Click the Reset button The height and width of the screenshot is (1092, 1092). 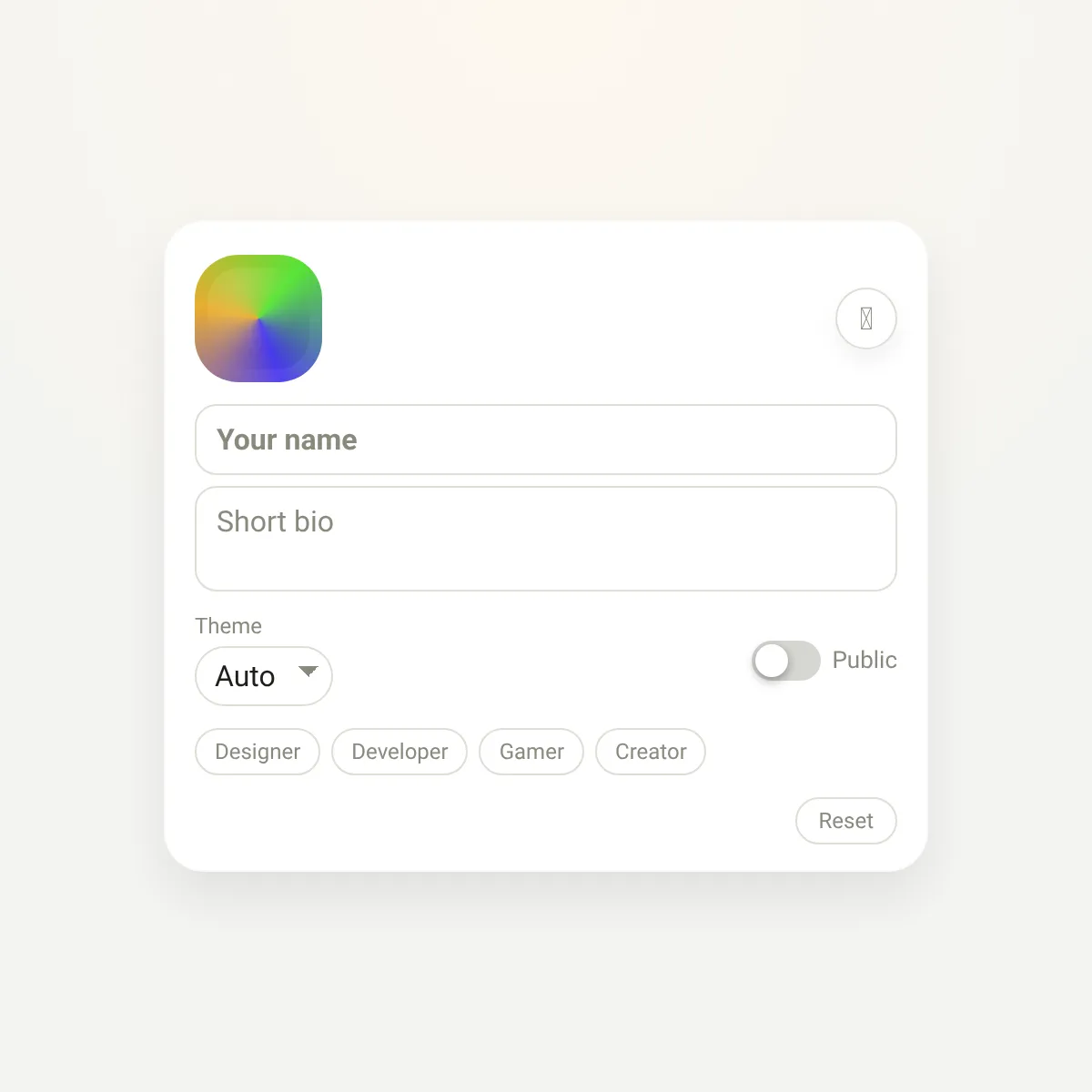click(846, 821)
